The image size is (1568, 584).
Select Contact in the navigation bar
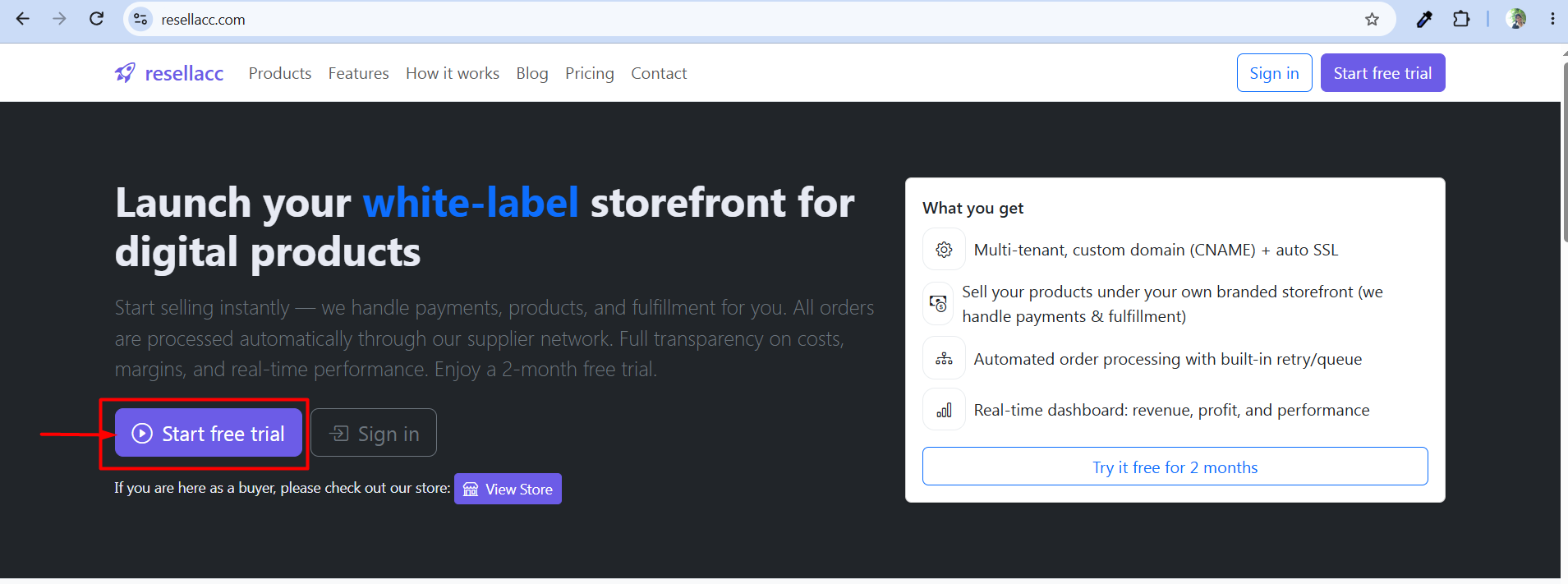coord(659,73)
